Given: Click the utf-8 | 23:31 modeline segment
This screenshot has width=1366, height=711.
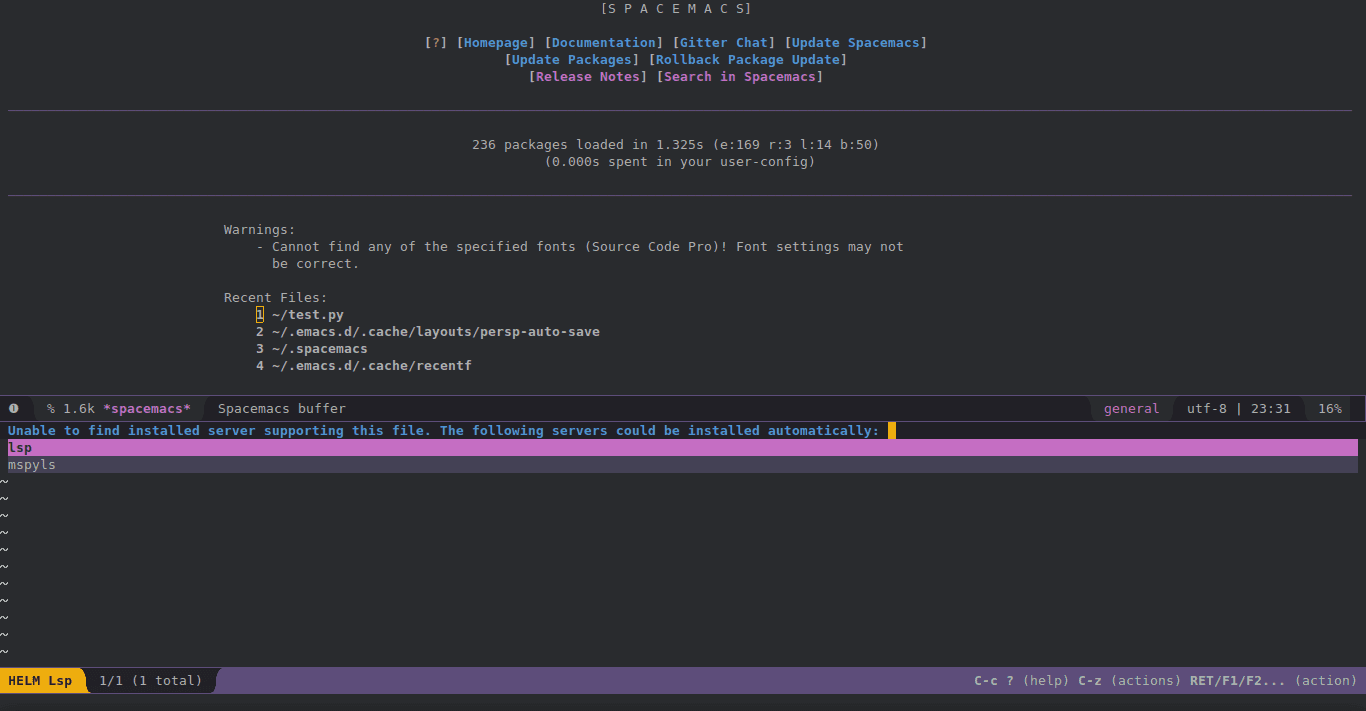Looking at the screenshot, I should (x=1239, y=409).
